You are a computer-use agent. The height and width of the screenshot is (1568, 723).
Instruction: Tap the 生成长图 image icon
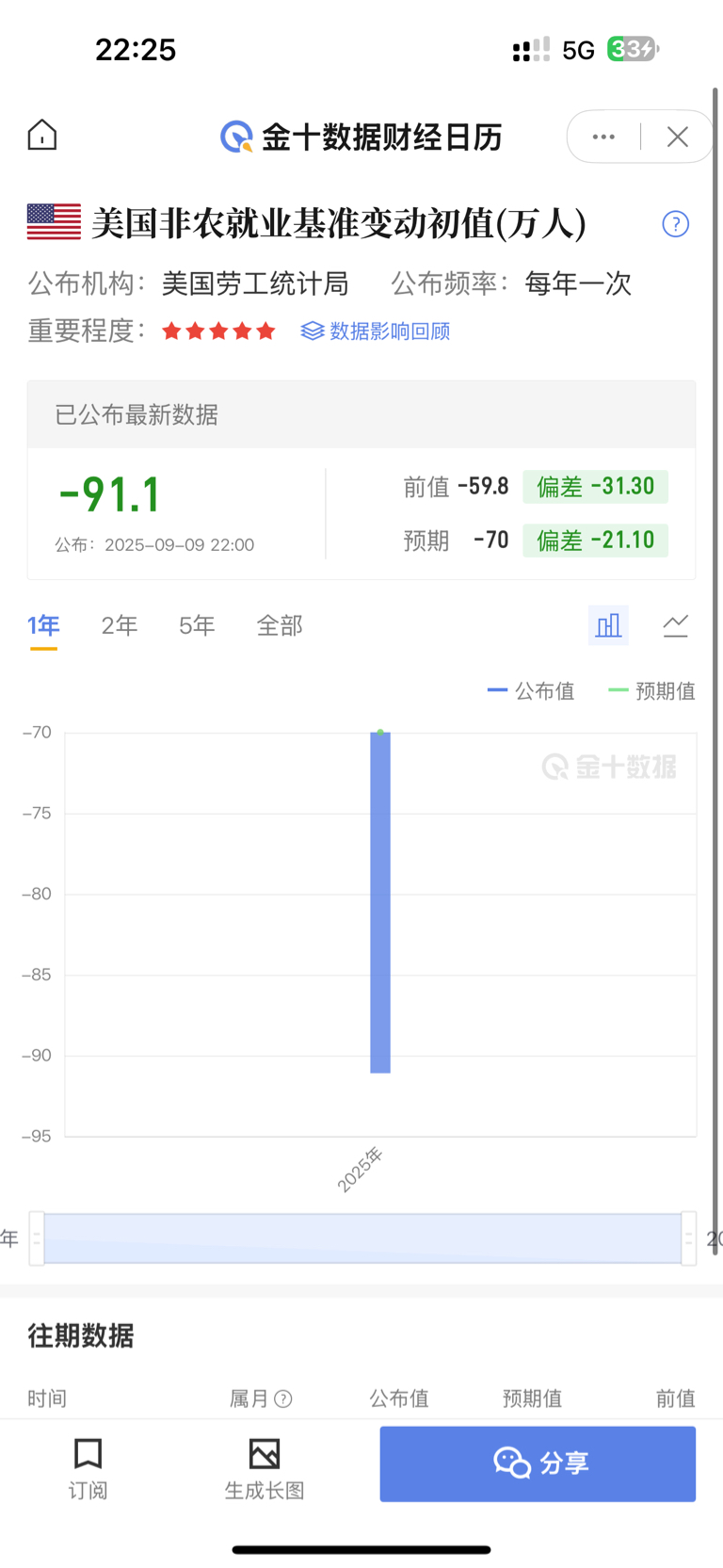[x=265, y=1453]
